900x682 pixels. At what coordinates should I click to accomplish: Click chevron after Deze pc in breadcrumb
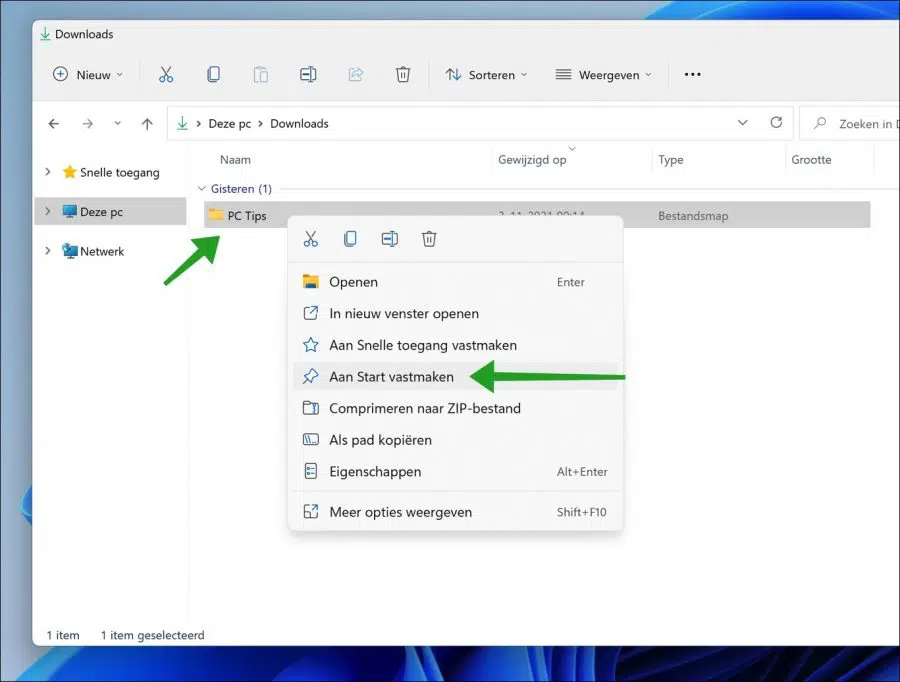(260, 123)
